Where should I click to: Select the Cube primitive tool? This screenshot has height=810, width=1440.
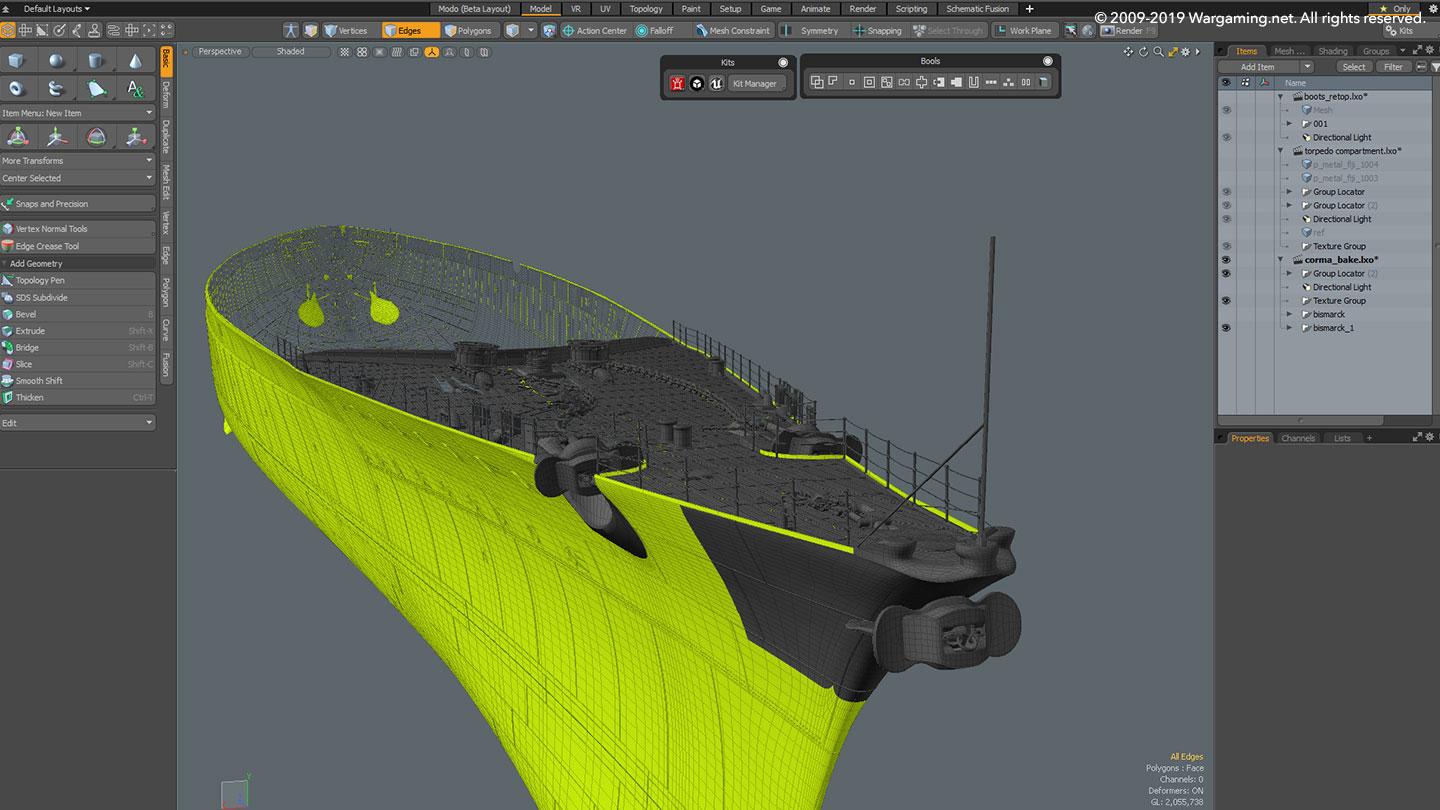click(16, 62)
